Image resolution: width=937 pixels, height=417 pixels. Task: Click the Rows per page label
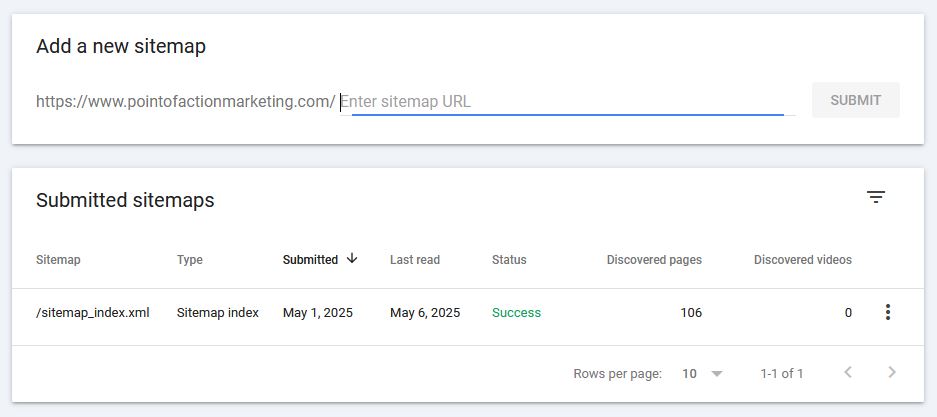tap(617, 373)
